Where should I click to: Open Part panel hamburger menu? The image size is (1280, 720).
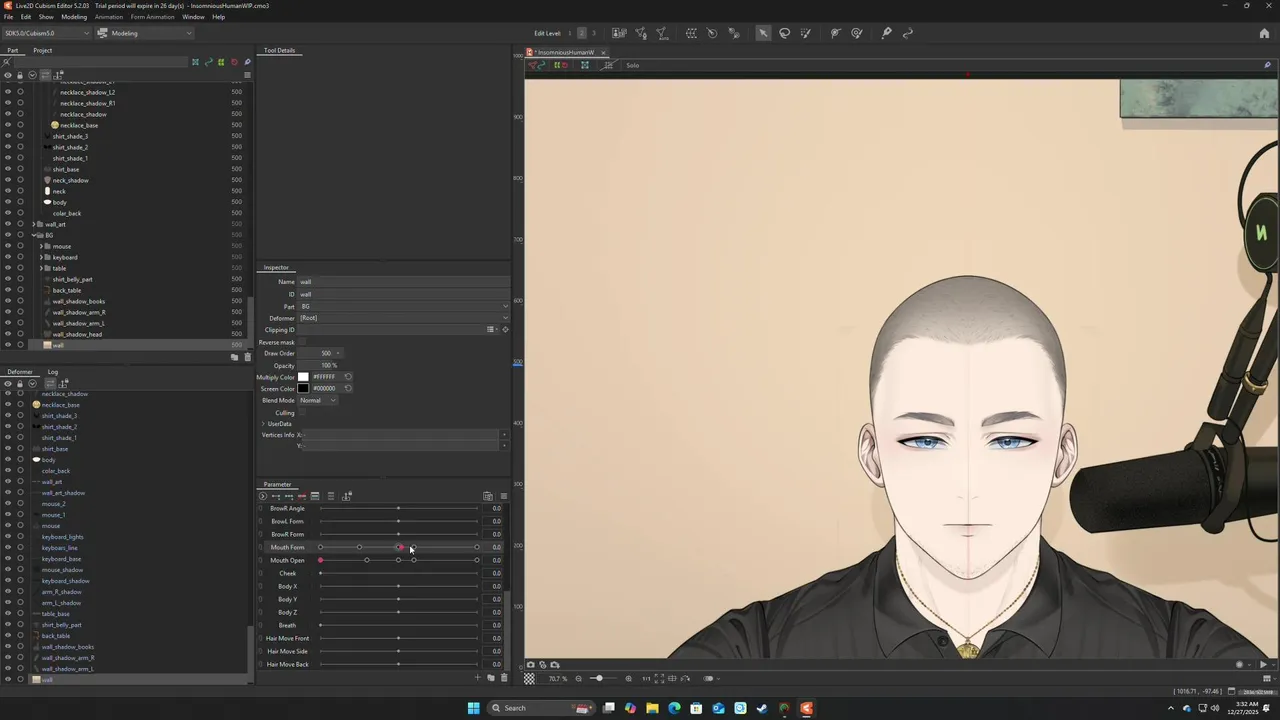(x=247, y=74)
